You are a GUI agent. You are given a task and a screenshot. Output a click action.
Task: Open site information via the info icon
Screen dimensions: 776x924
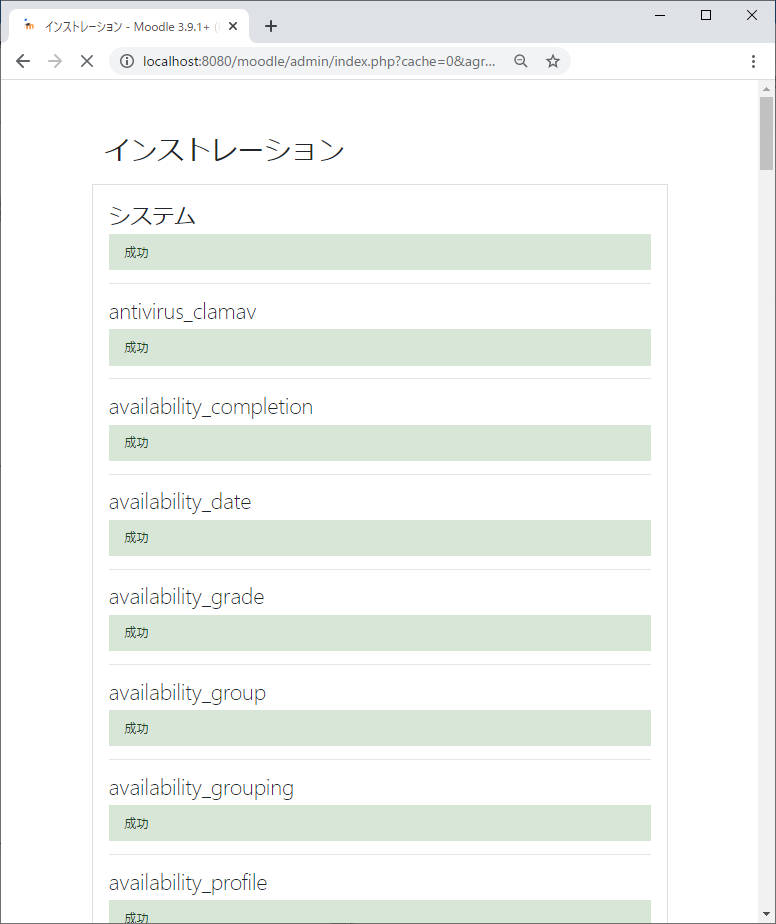point(126,60)
